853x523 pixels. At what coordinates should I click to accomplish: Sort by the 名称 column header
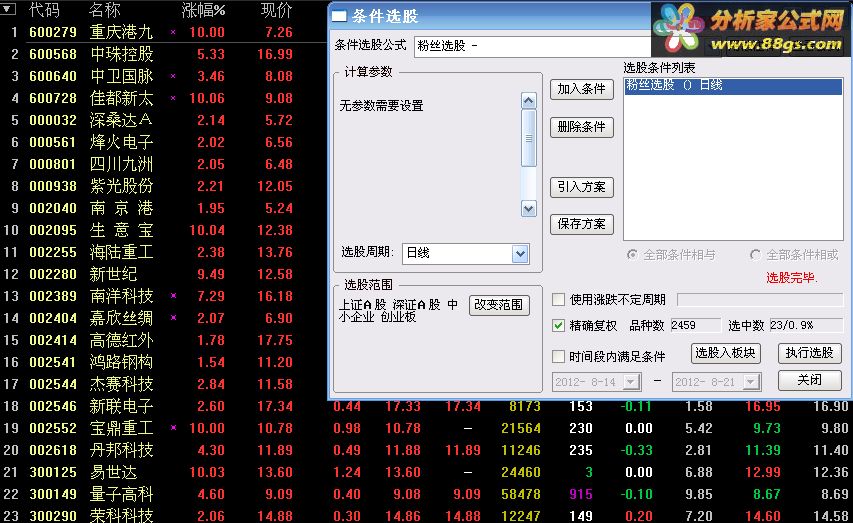tap(104, 10)
